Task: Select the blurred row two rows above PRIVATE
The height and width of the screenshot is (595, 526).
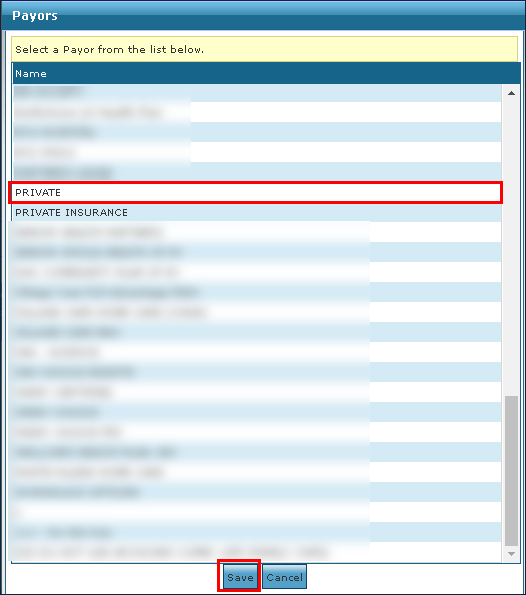Action: pos(256,152)
